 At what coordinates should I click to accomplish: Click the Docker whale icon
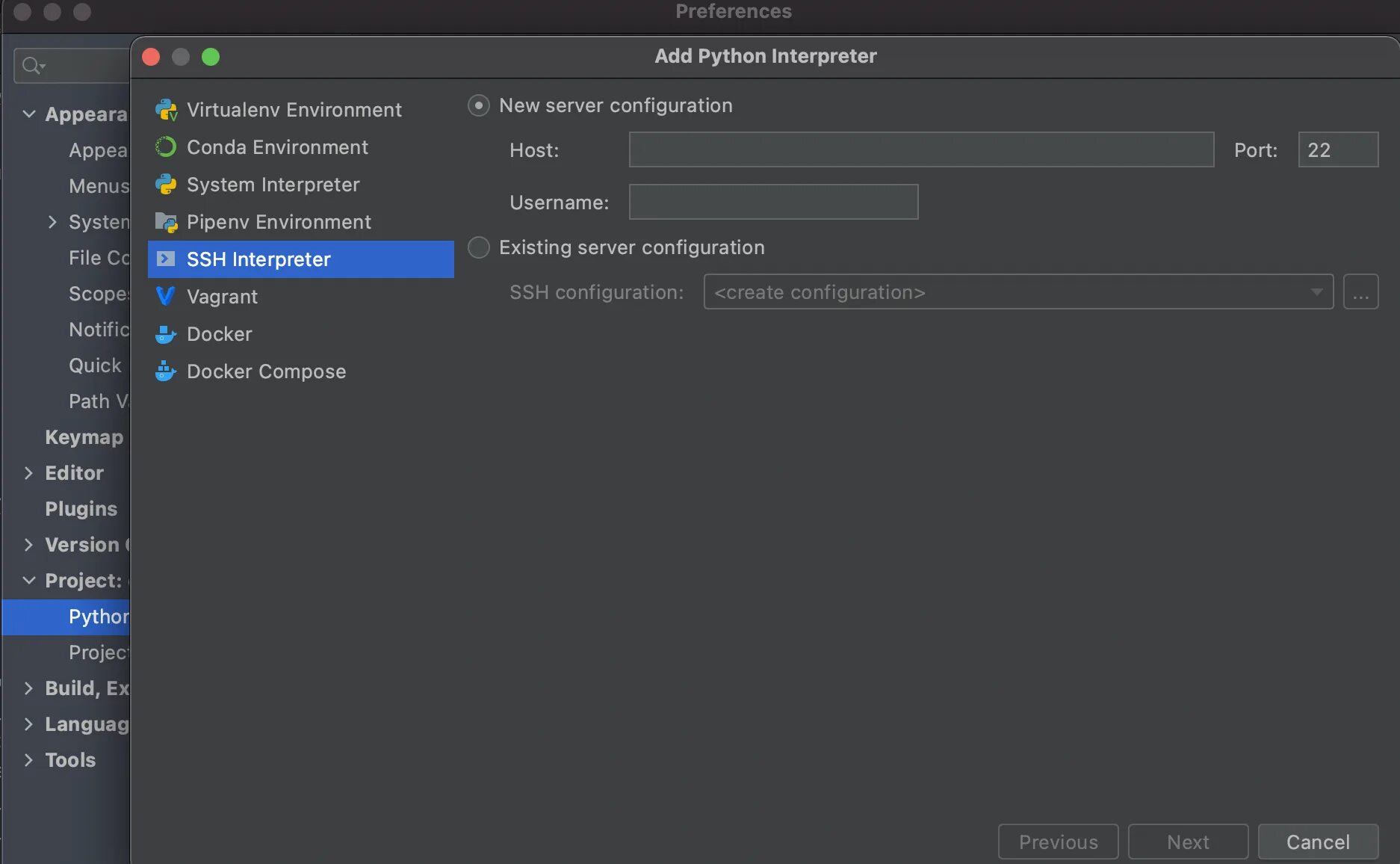tap(166, 334)
